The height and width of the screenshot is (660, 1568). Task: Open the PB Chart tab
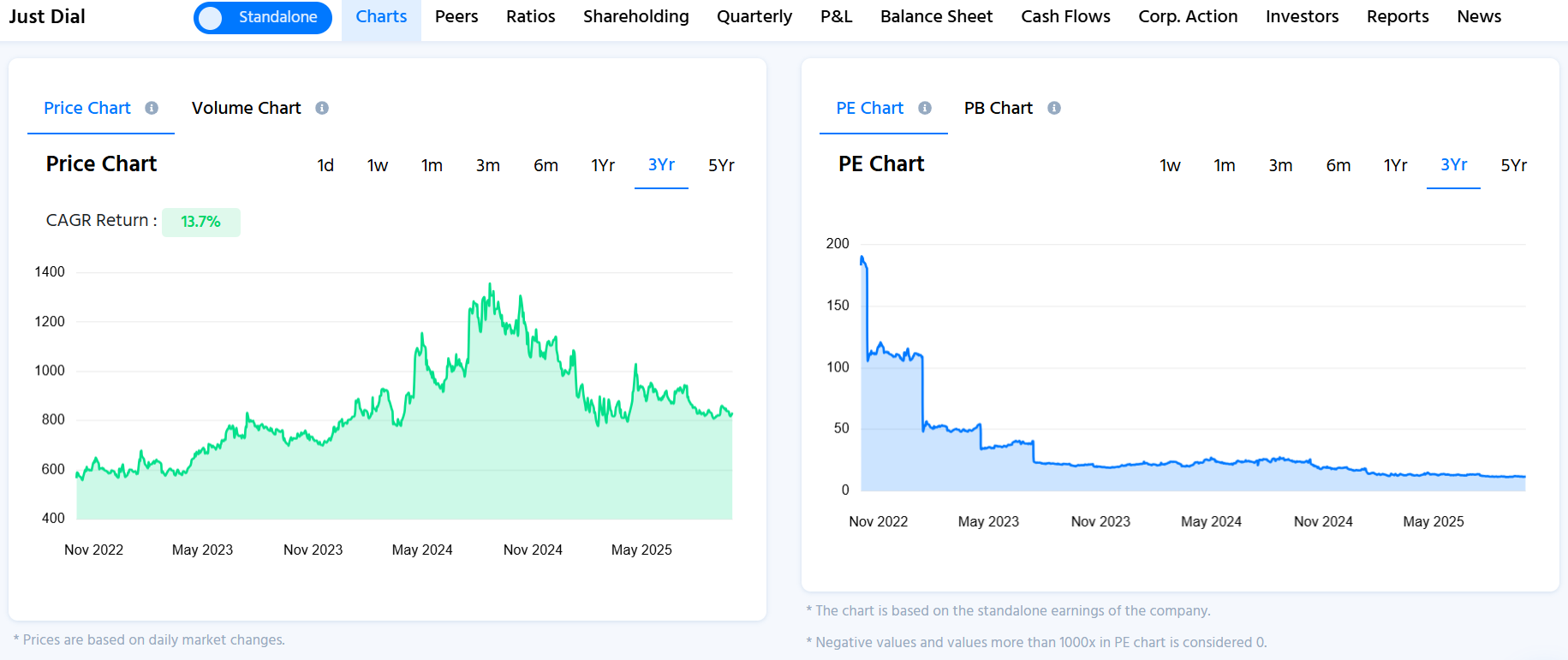pyautogui.click(x=998, y=108)
